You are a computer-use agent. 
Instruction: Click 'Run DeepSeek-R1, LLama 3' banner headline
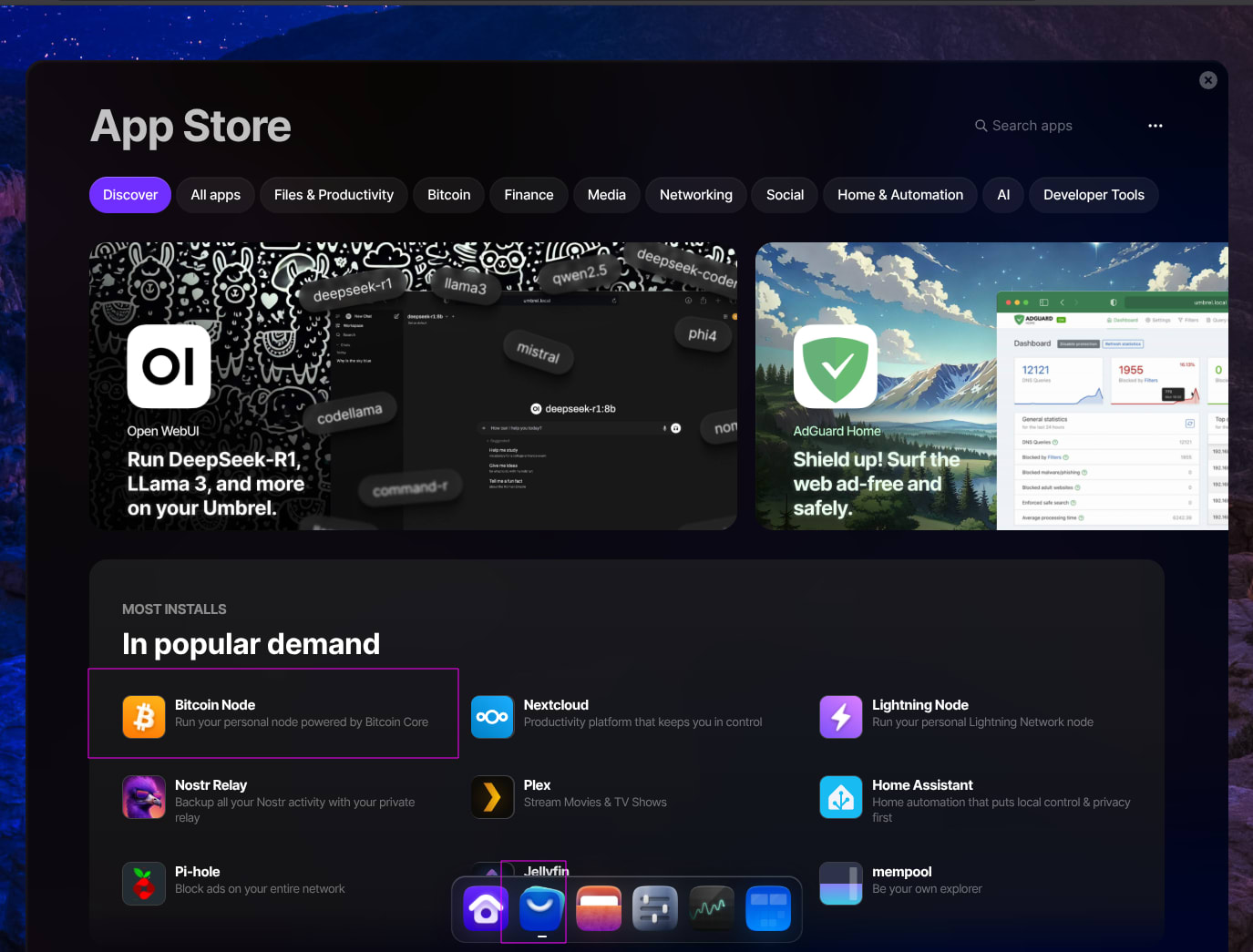tap(216, 484)
